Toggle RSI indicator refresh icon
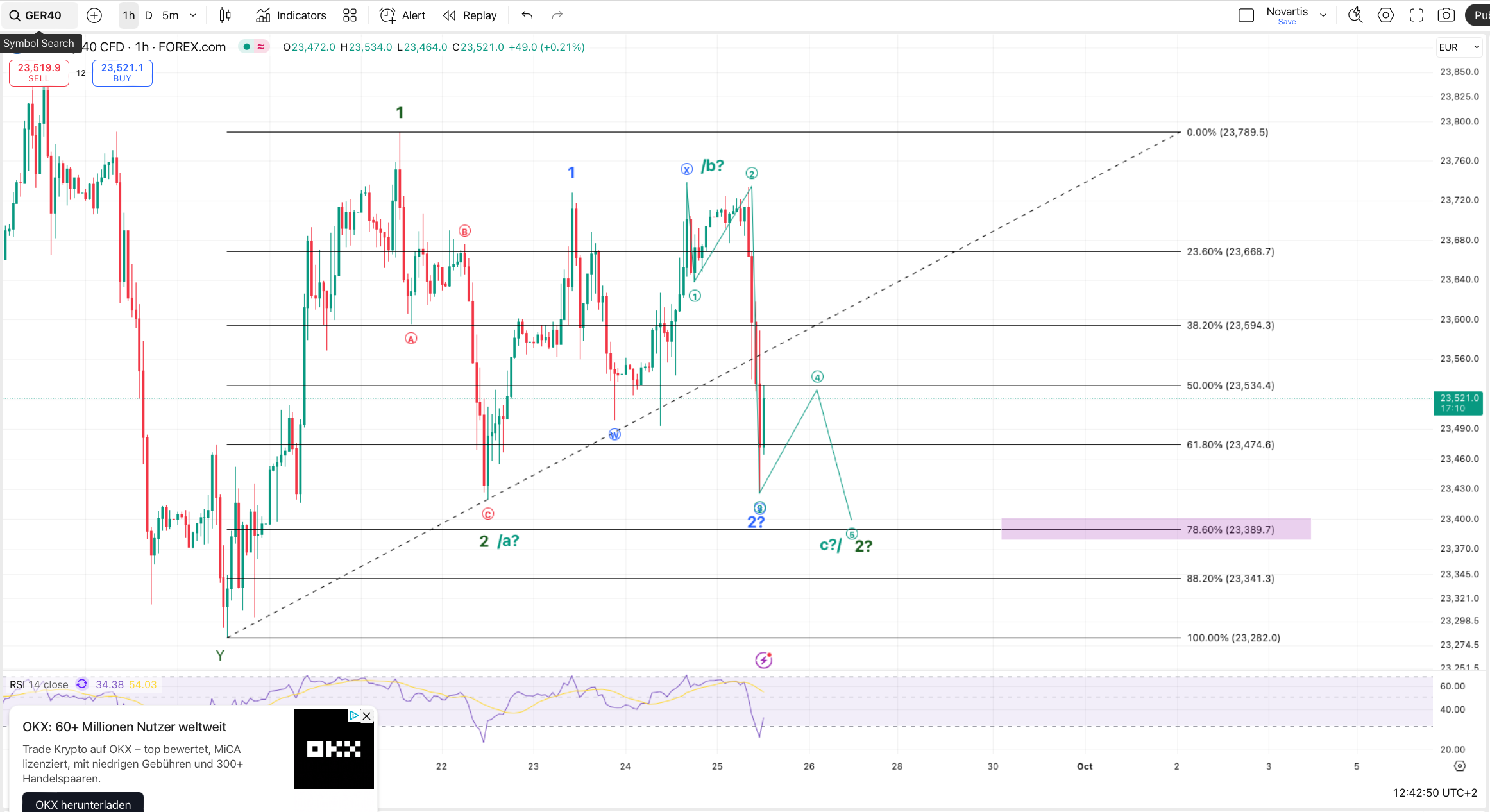1490x812 pixels. click(82, 684)
